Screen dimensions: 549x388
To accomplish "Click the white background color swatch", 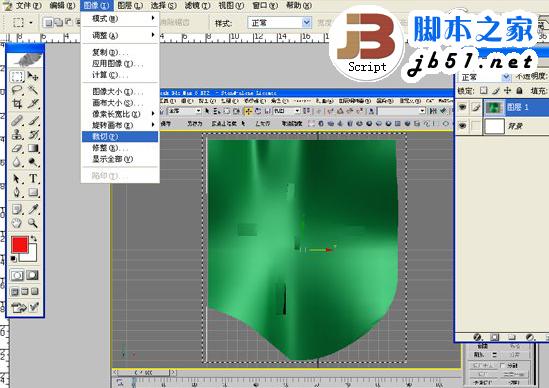I will [32, 256].
